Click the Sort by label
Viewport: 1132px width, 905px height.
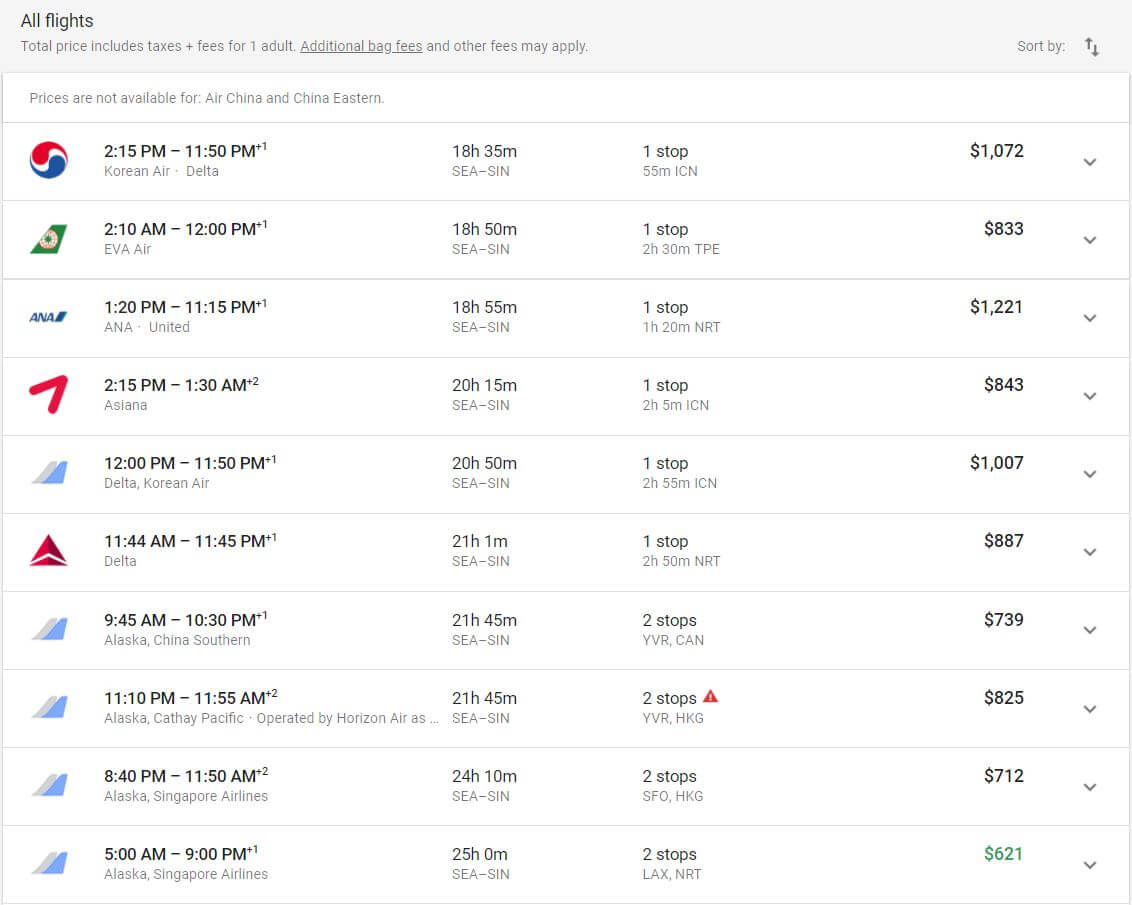[1041, 46]
